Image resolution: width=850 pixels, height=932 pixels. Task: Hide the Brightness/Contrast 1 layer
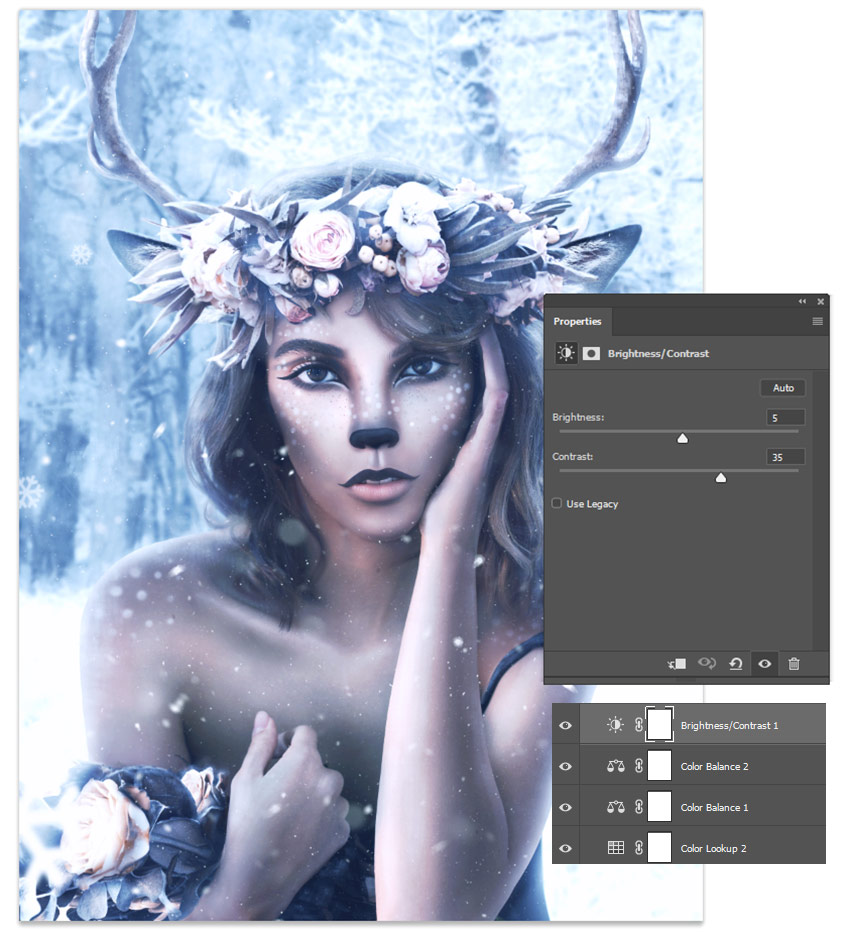click(565, 725)
